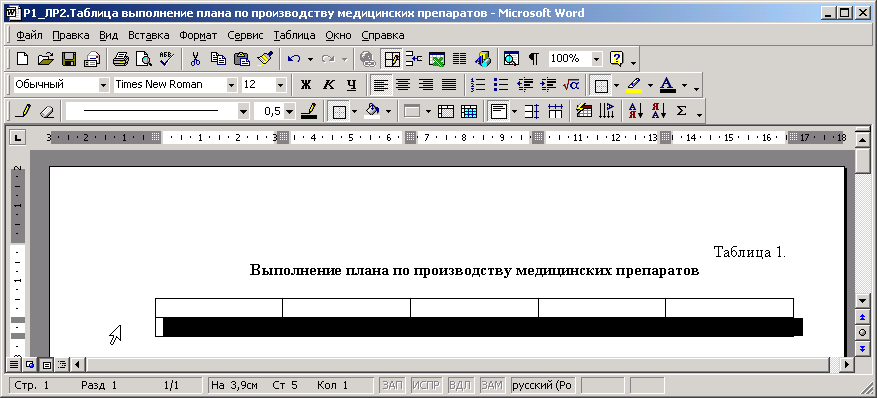The image size is (877, 398).
Task: Open the Вставка menu
Action: coord(149,35)
